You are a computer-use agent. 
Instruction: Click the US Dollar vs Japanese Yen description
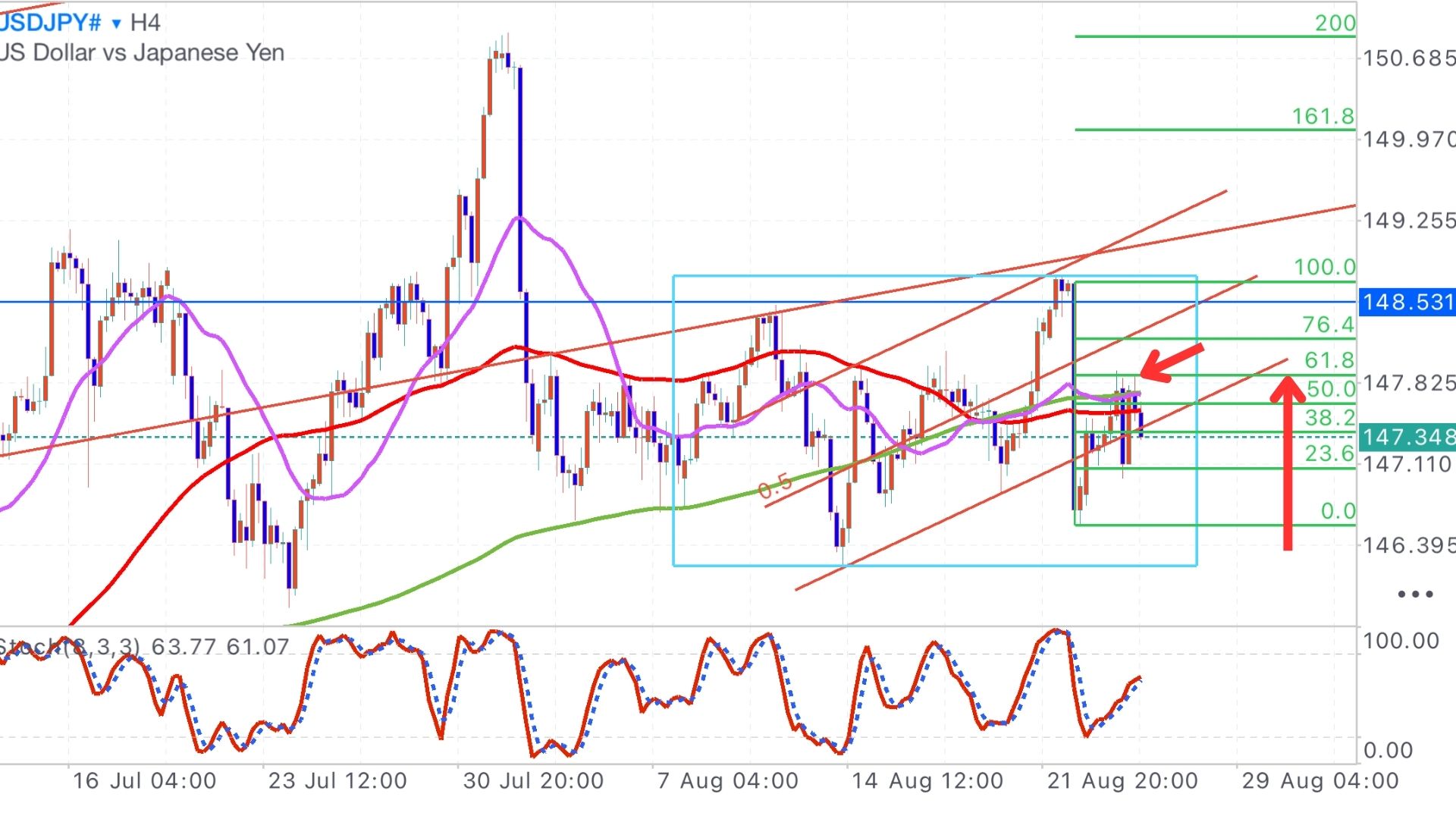(x=143, y=53)
